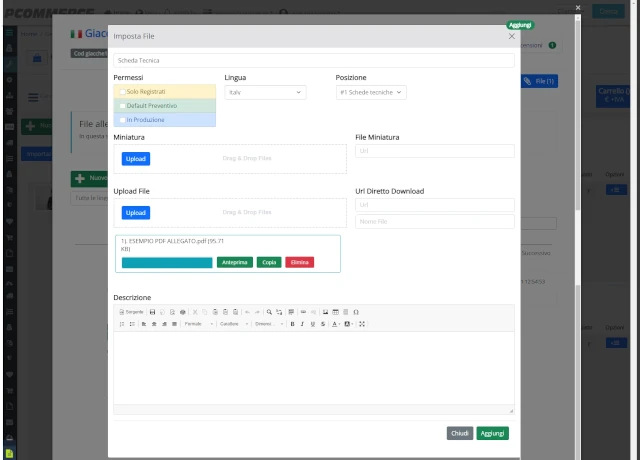Click Anteprima for the PDF file

click(x=235, y=262)
